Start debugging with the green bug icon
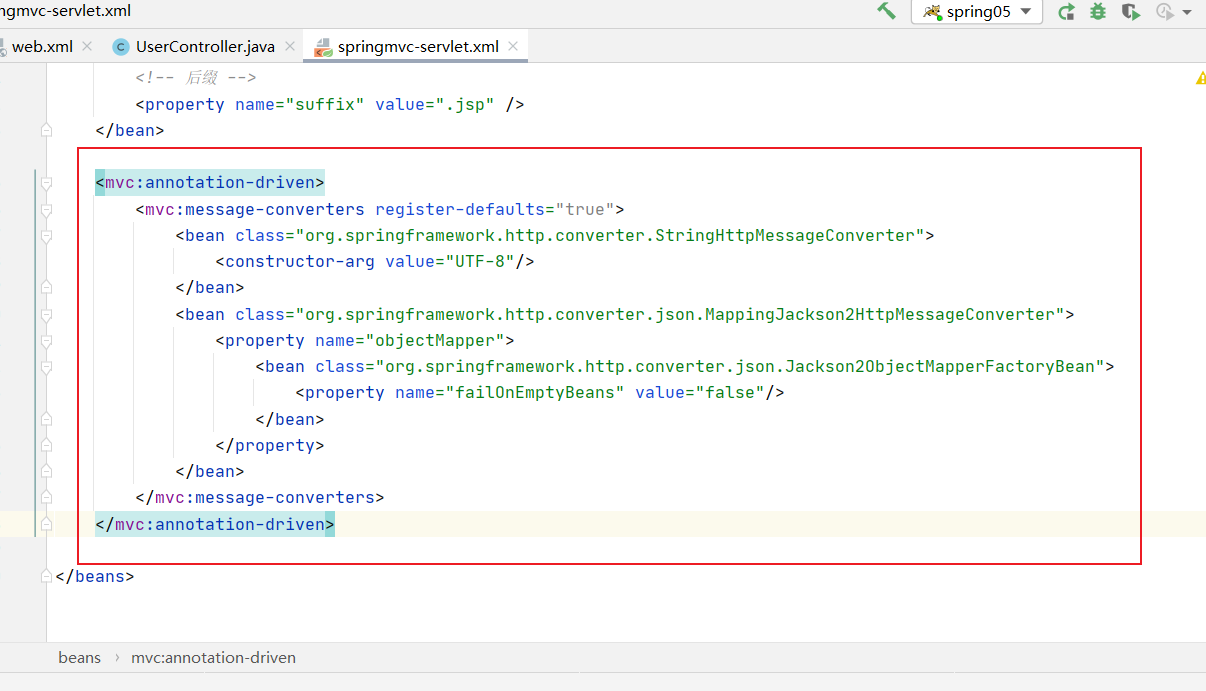 1098,12
